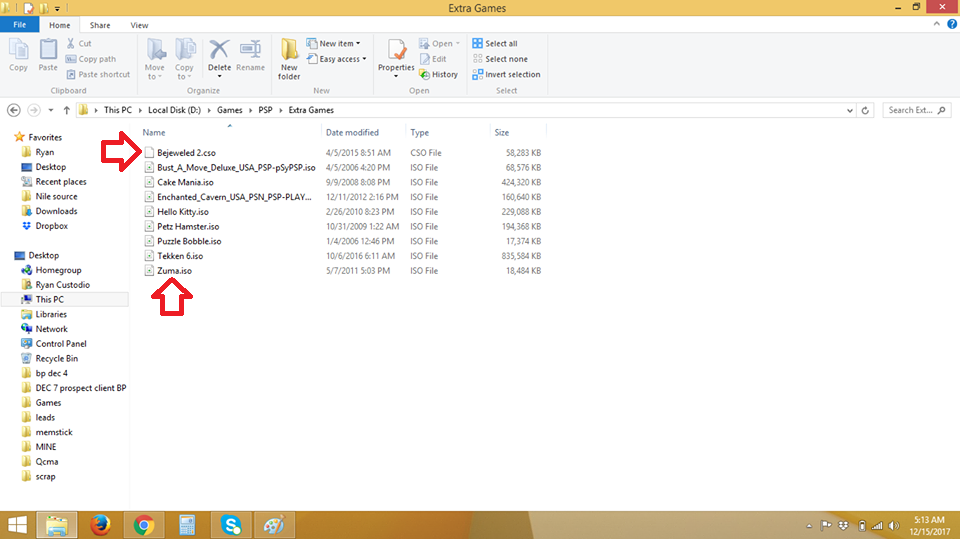Refresh the Extra Games folder view

(865, 110)
